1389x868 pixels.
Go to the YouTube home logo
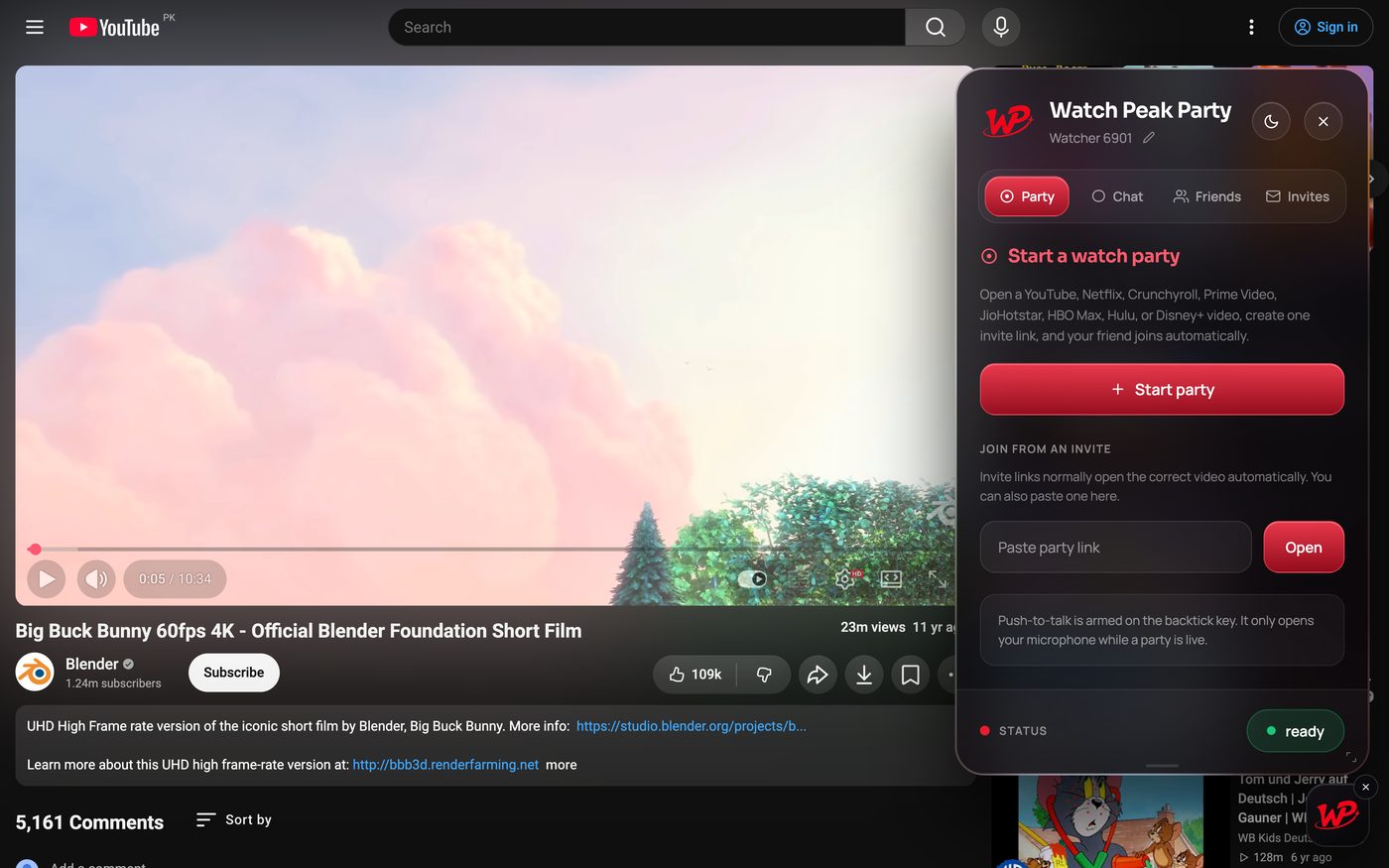[x=114, y=27]
